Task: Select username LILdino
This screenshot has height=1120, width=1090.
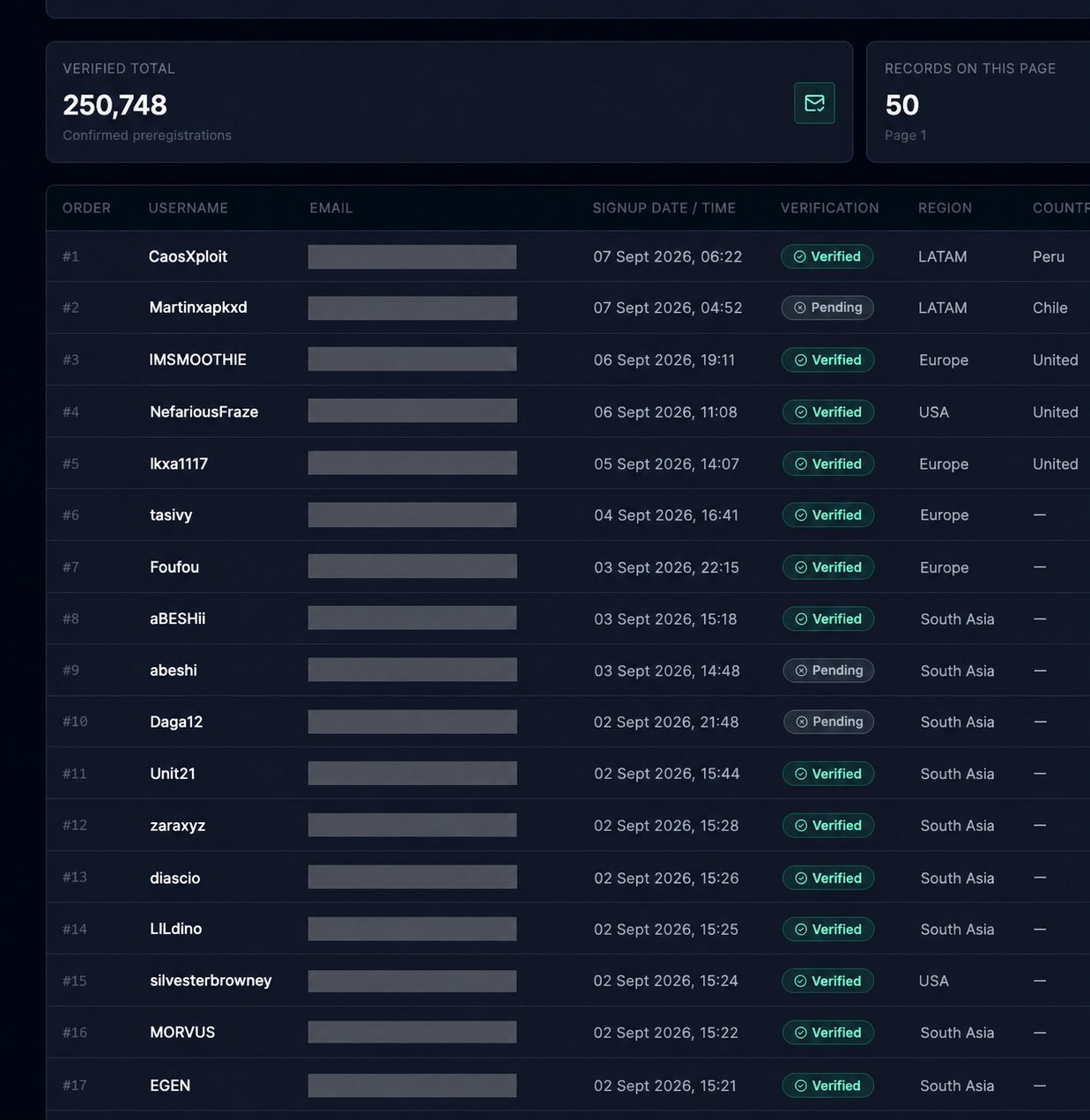Action: click(175, 929)
